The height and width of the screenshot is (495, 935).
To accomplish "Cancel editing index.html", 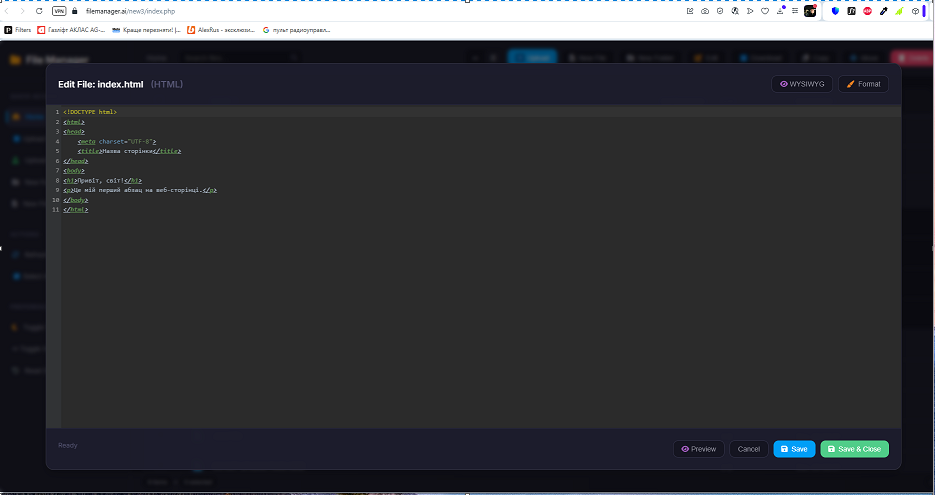I will pos(749,449).
